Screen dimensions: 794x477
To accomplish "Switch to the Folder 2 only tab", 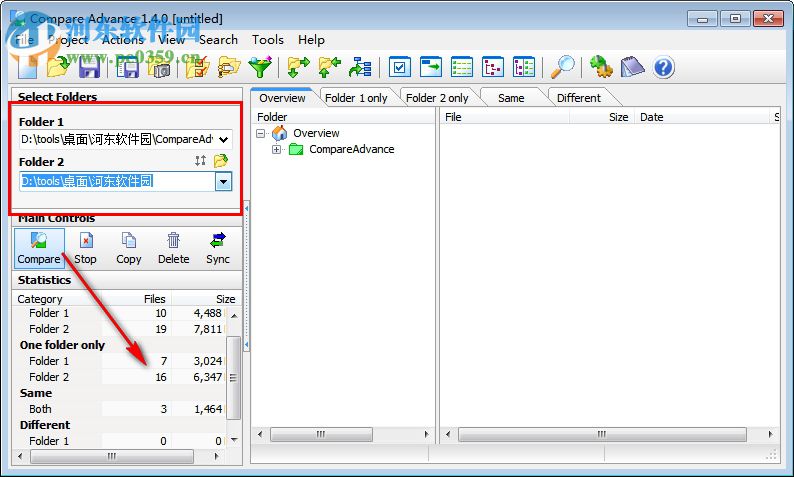I will (x=437, y=98).
